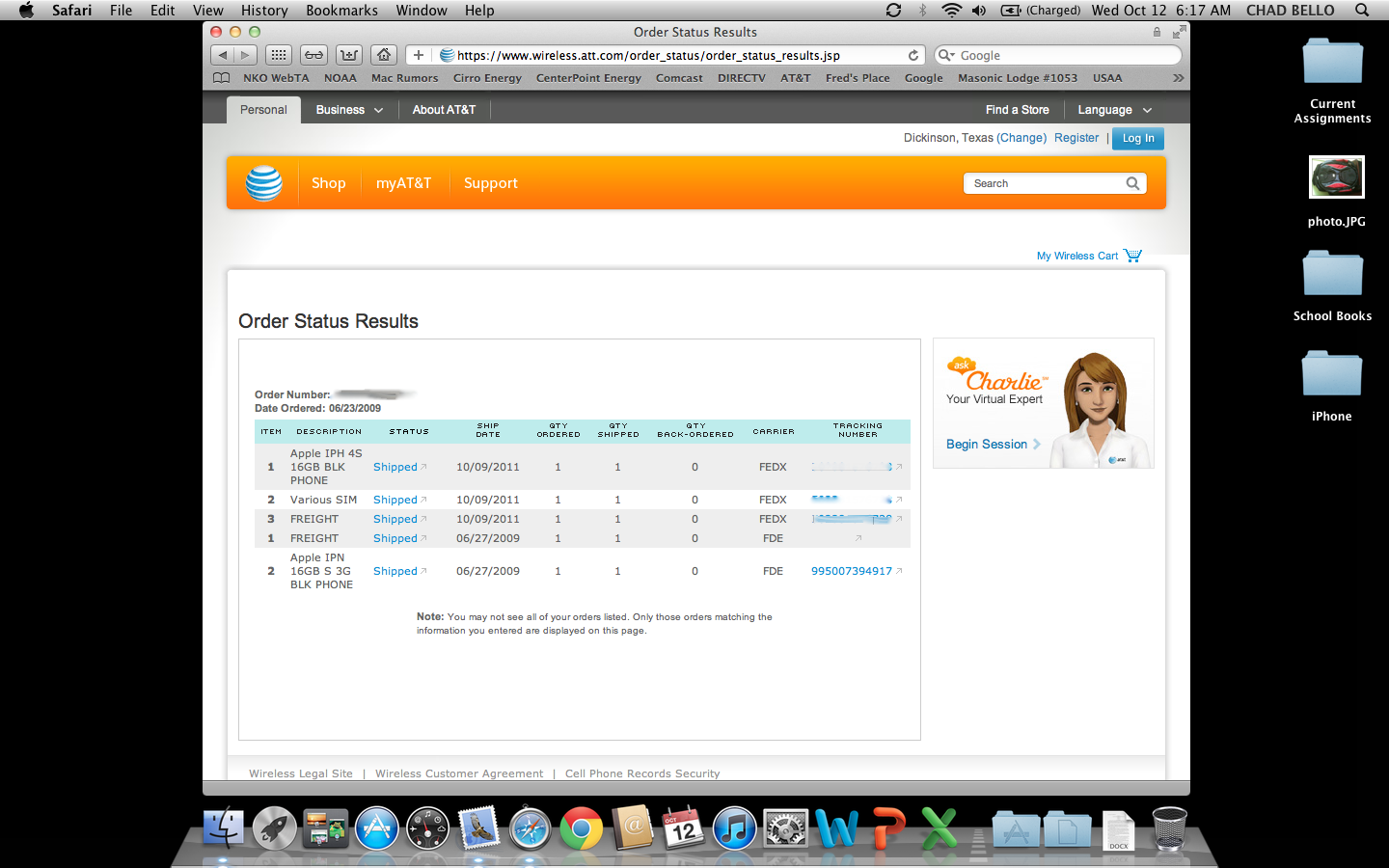Open Safari menu in menu bar
The height and width of the screenshot is (868, 1389).
pyautogui.click(x=71, y=10)
